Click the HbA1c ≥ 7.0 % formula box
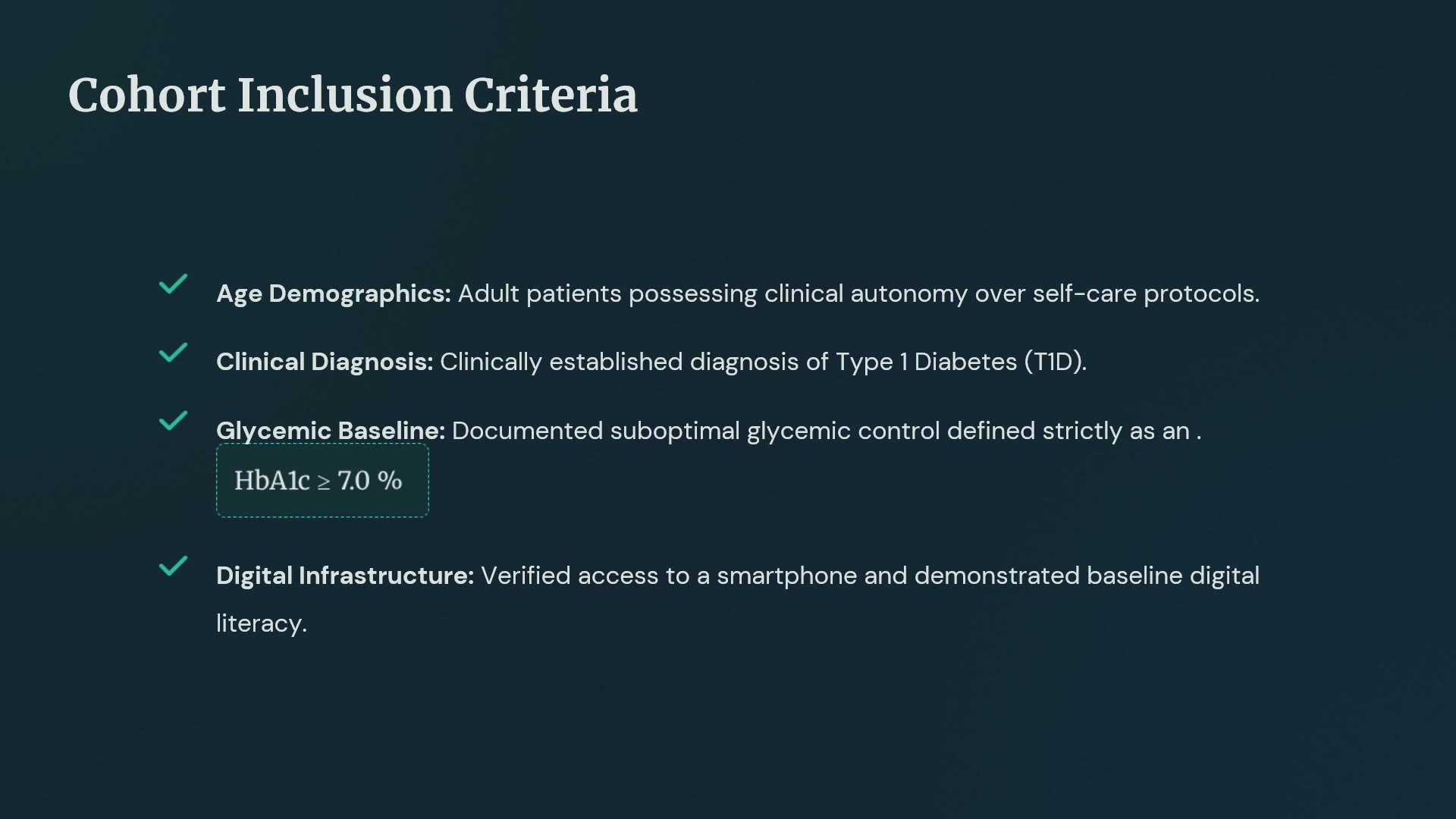Viewport: 1456px width, 819px height. [322, 481]
